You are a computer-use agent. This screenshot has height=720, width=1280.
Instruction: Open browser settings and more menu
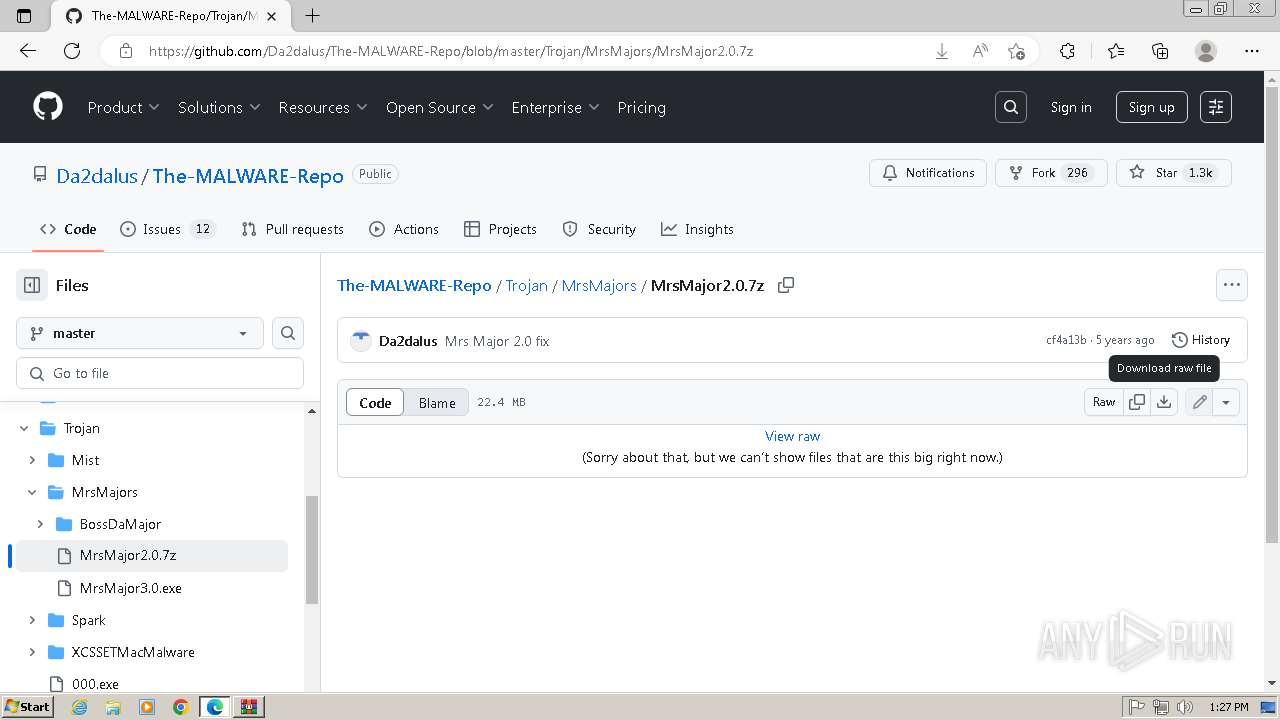[x=1252, y=51]
